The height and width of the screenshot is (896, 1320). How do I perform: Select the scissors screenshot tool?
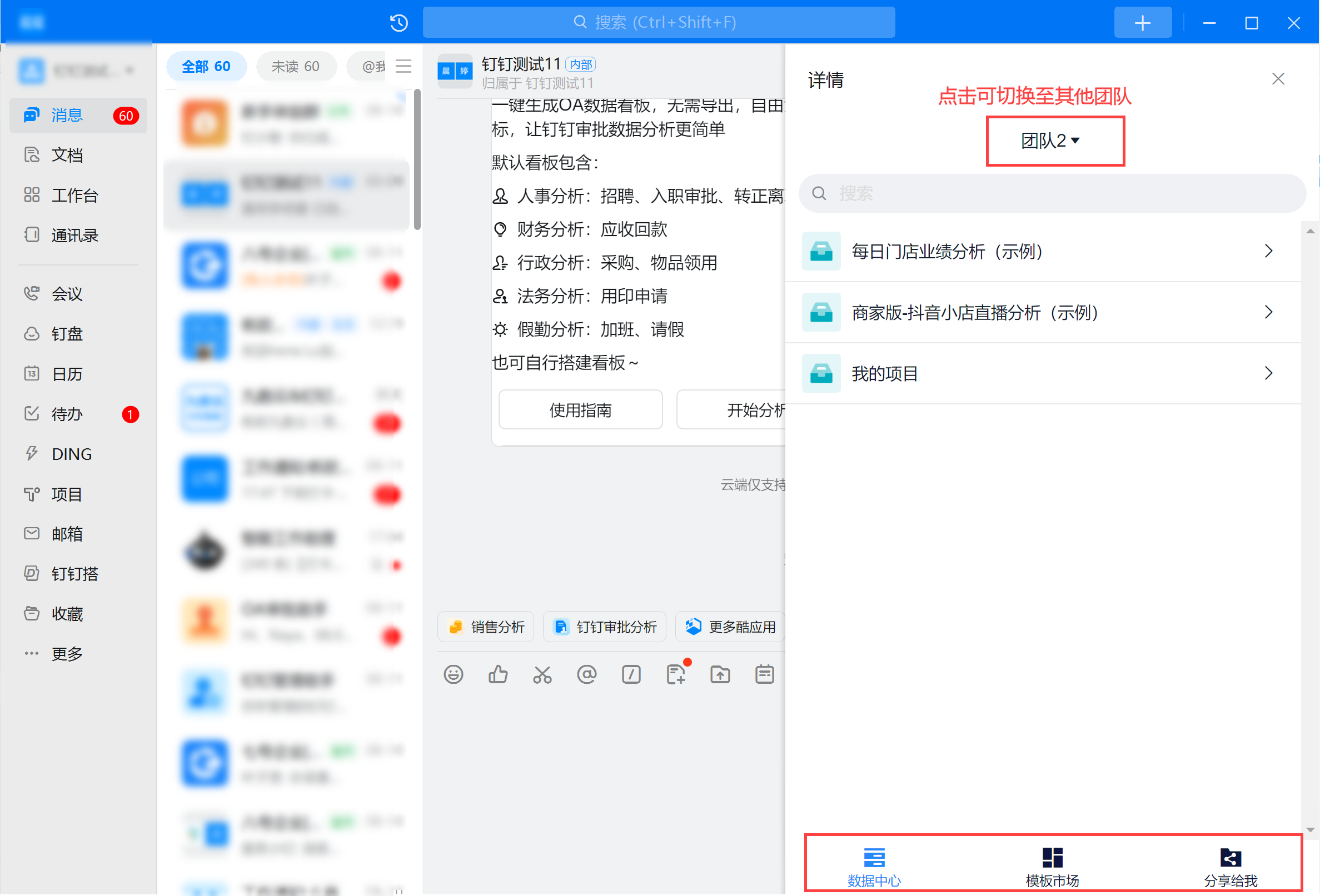[x=542, y=674]
